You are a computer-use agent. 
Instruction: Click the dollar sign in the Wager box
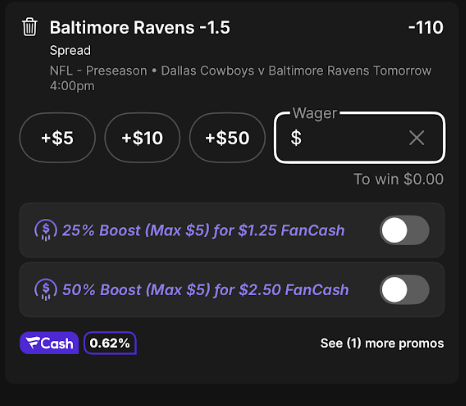tap(296, 138)
